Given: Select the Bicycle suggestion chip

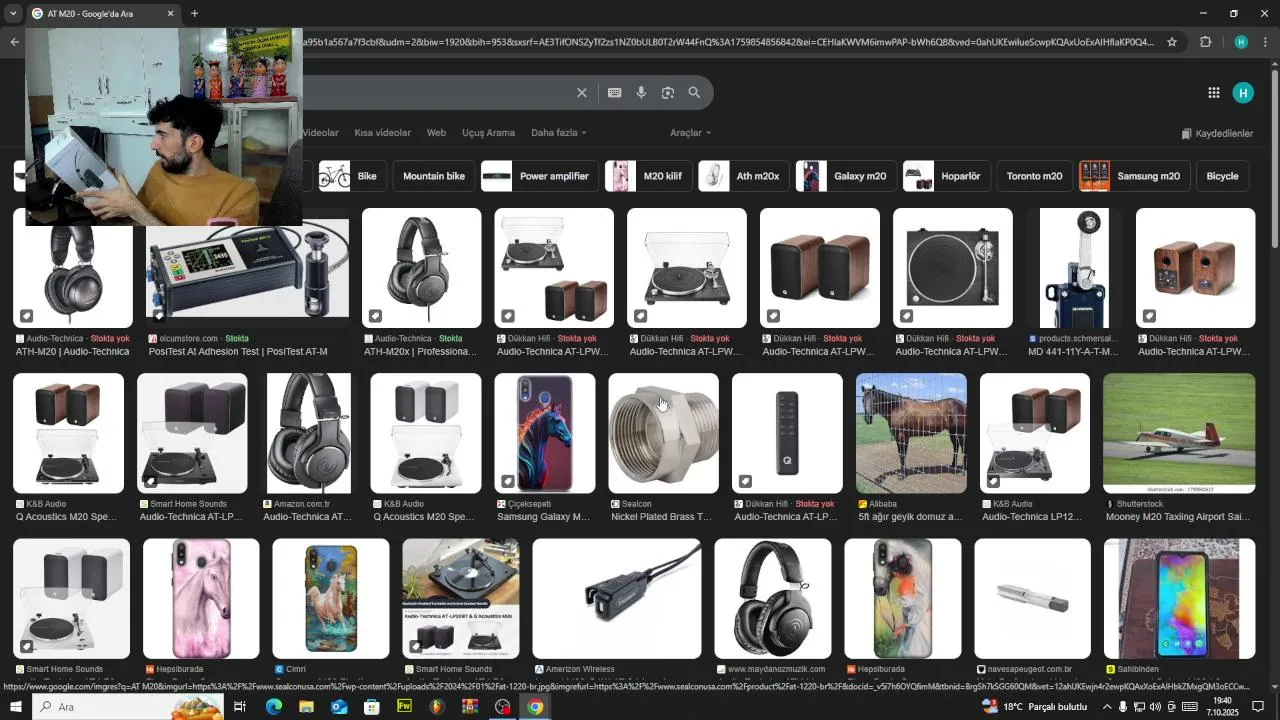Looking at the screenshot, I should pos(1222,176).
